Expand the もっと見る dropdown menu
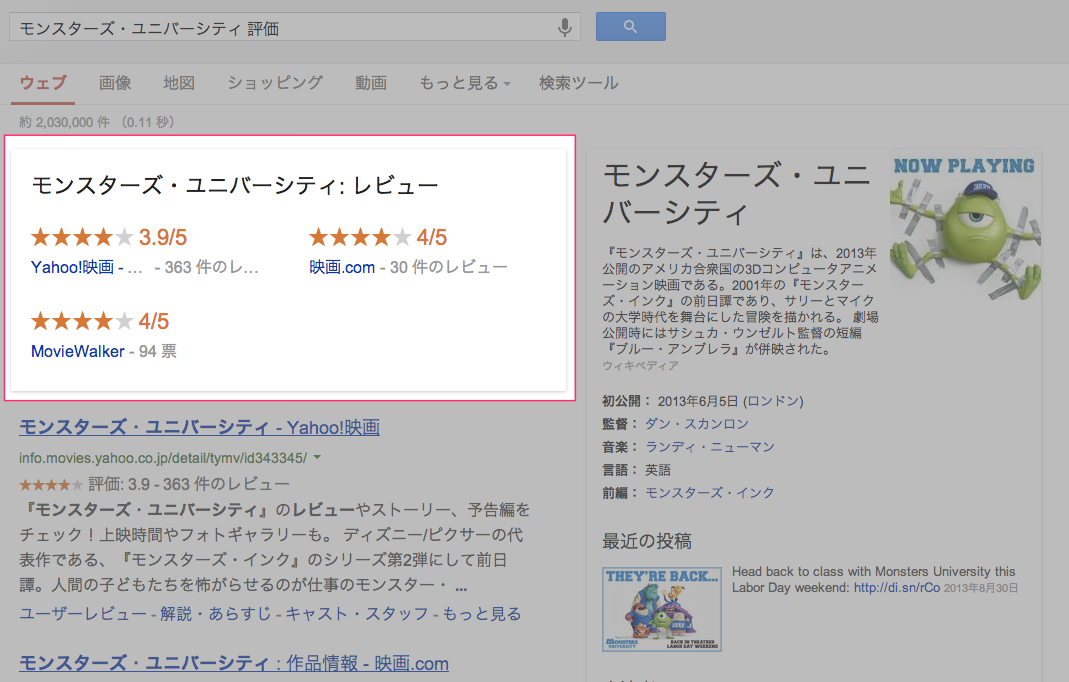The width and height of the screenshot is (1069, 682). pos(465,83)
